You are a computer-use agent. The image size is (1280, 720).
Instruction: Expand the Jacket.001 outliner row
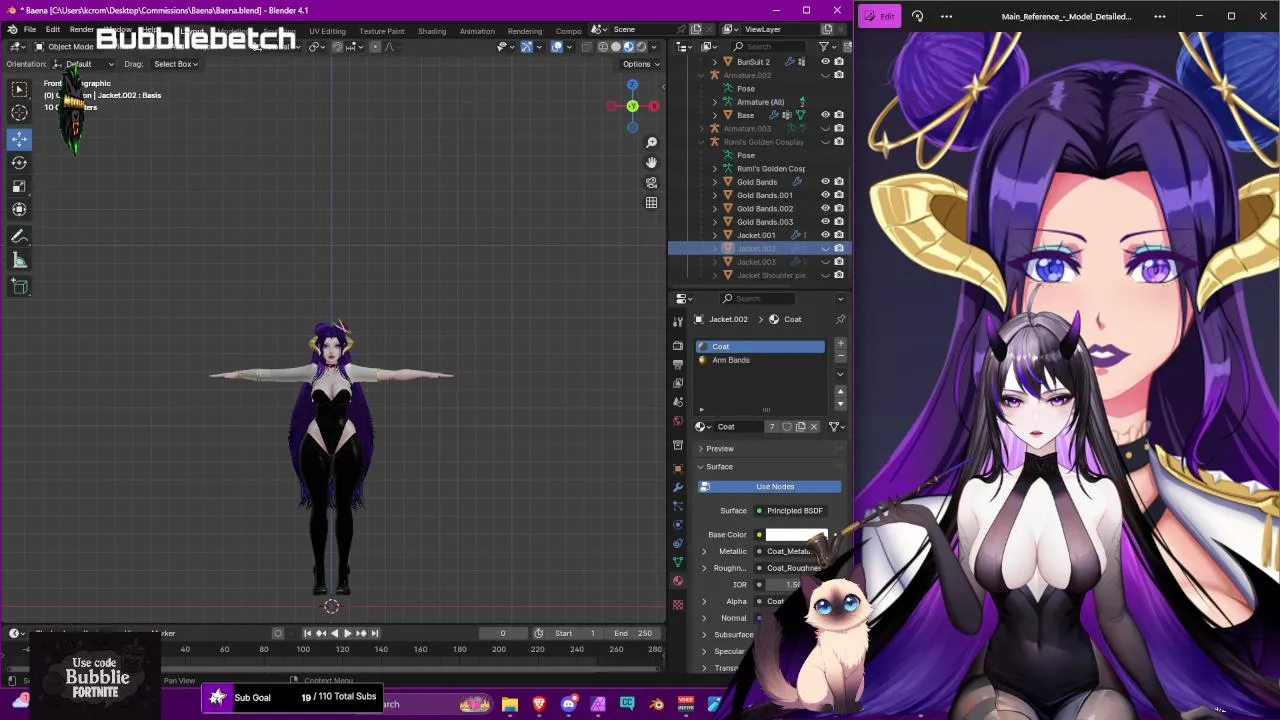[715, 235]
